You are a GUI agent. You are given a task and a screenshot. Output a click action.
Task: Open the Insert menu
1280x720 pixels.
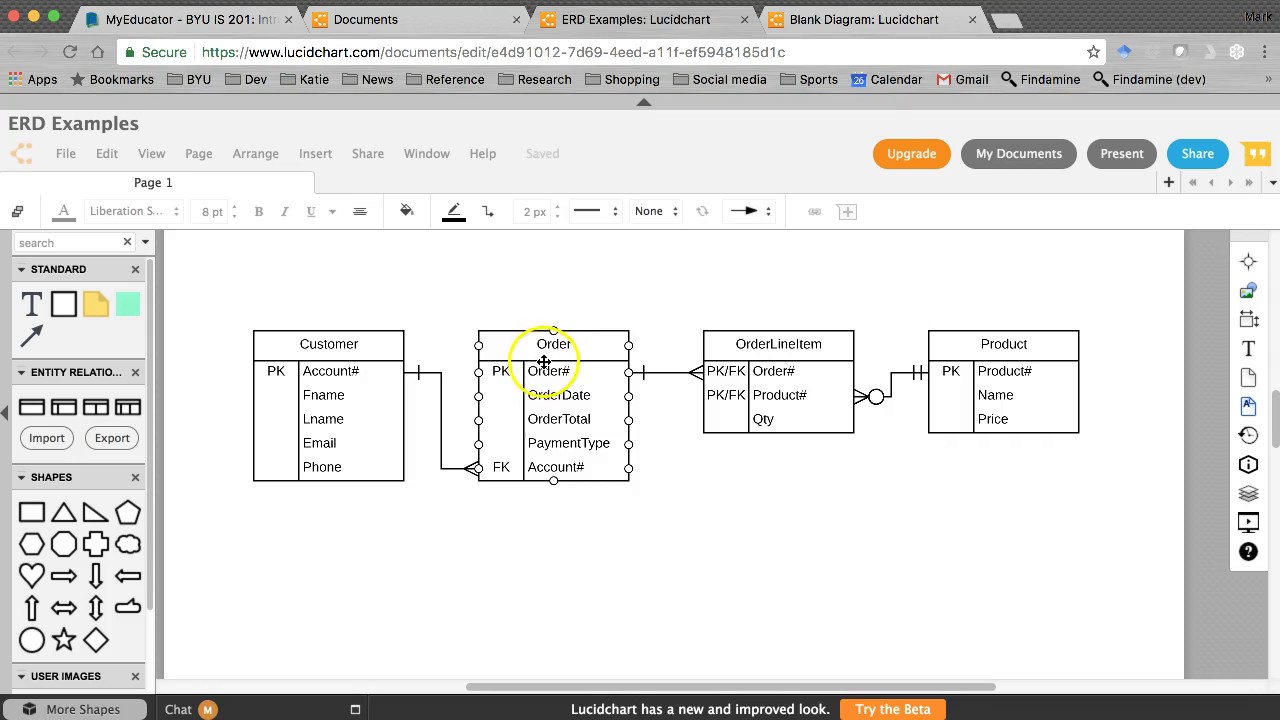click(x=315, y=153)
